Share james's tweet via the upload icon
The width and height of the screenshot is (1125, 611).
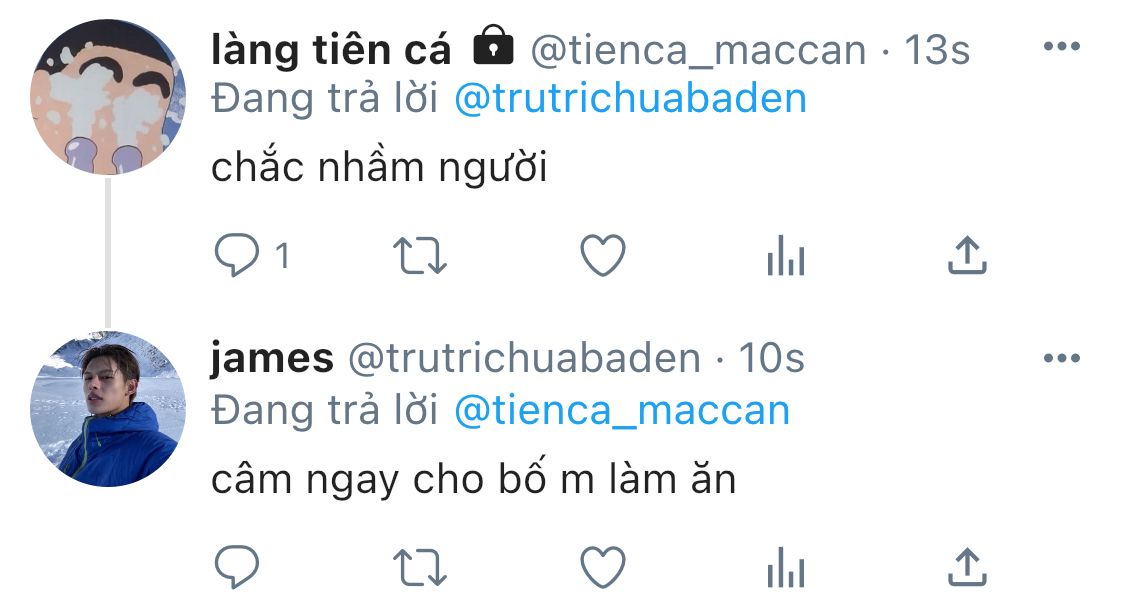(967, 567)
